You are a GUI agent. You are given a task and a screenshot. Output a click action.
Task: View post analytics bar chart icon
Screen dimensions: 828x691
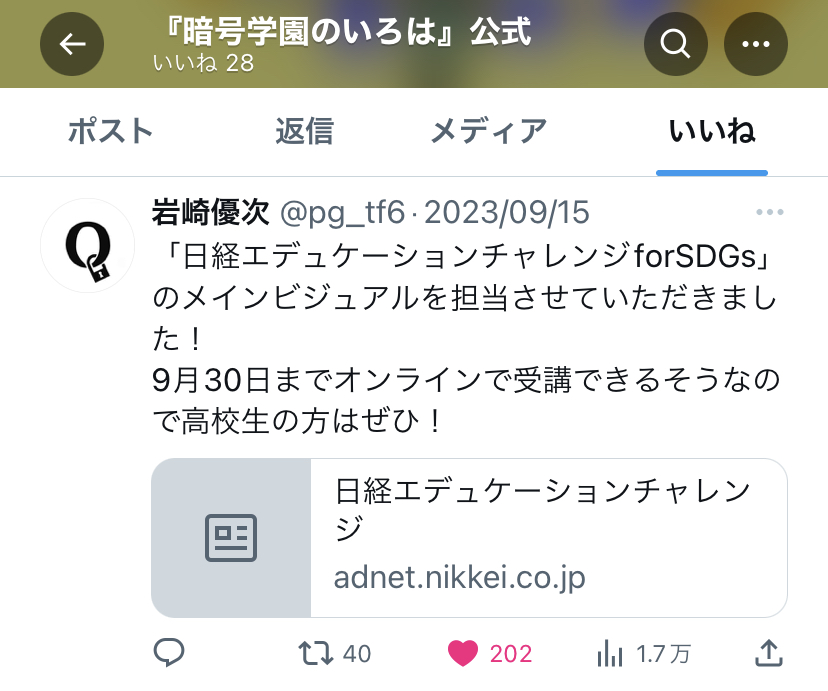click(610, 654)
